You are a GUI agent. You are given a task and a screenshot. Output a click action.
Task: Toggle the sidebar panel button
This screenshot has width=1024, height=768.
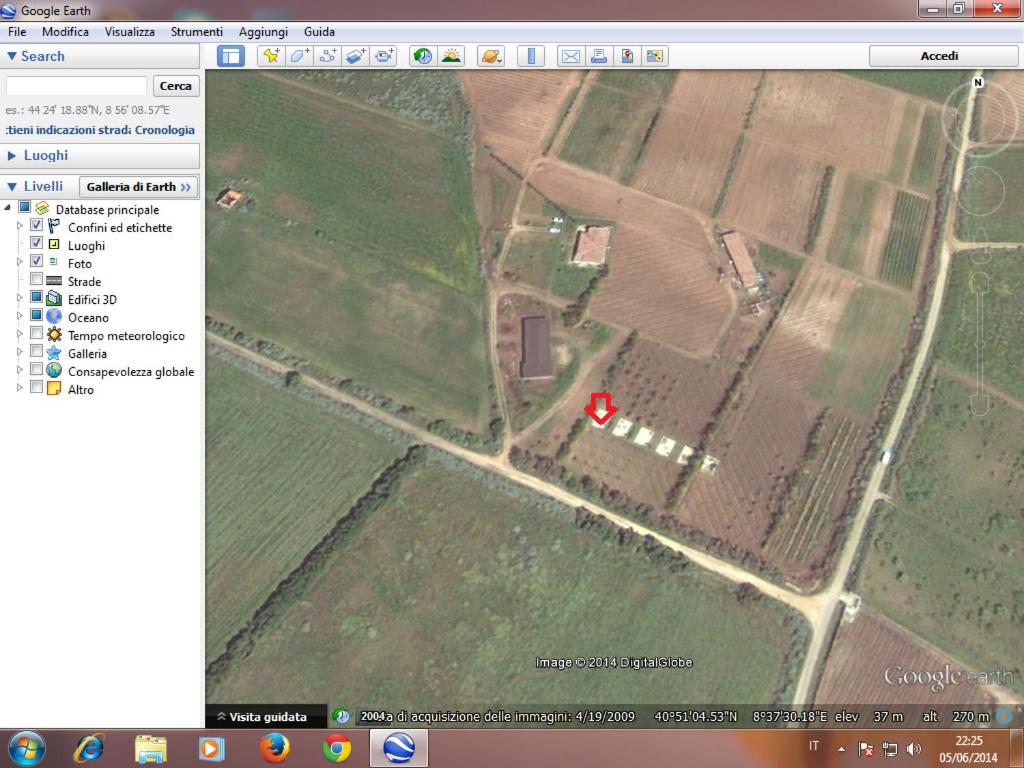(x=231, y=56)
